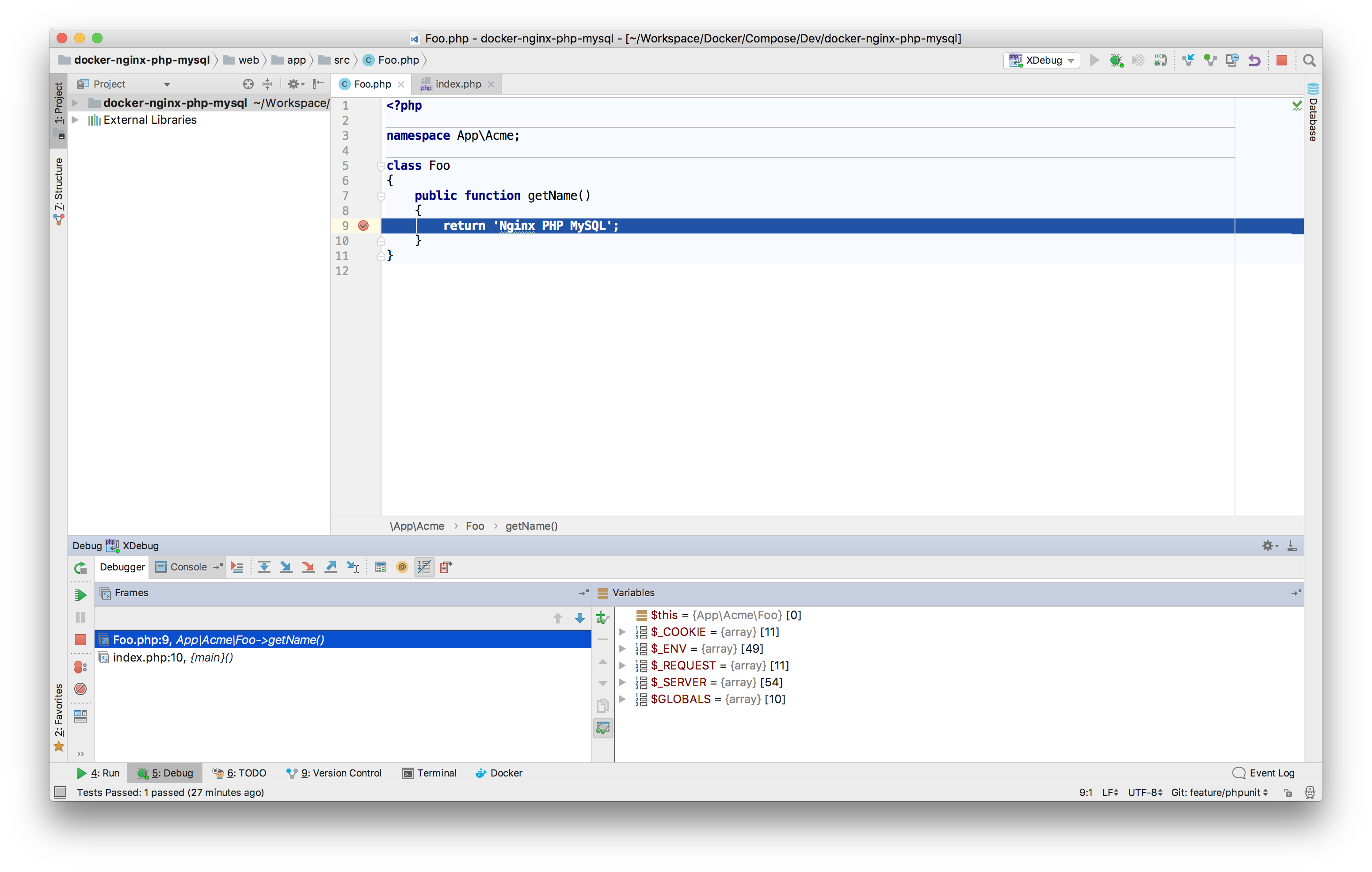The height and width of the screenshot is (872, 1372).
Task: Toggle the breakpoint on line 9
Action: (363, 226)
